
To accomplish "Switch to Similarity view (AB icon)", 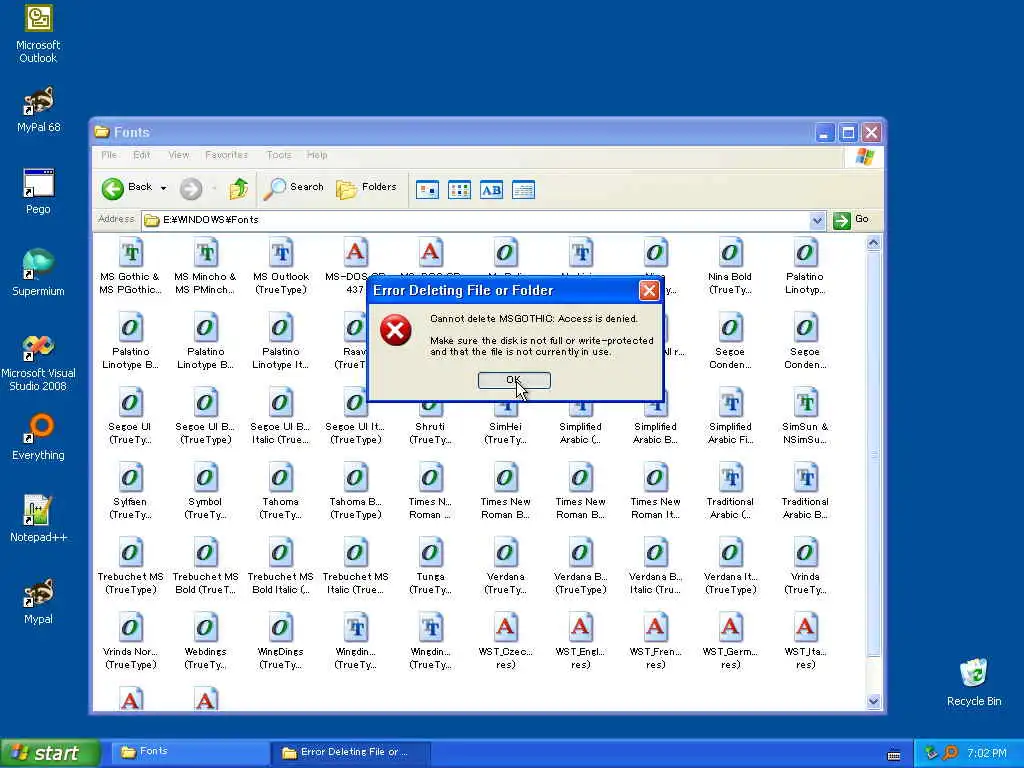I will click(491, 190).
